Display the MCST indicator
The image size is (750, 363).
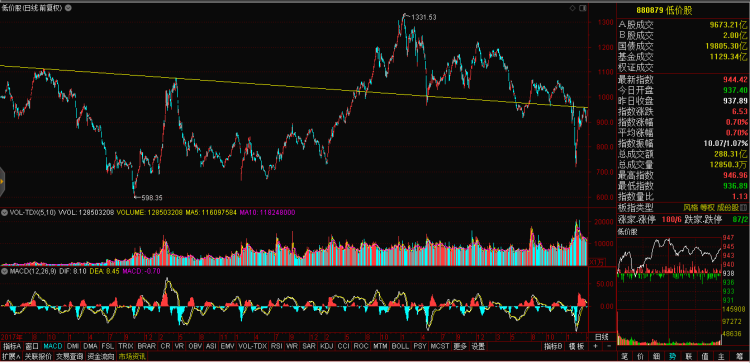click(440, 346)
